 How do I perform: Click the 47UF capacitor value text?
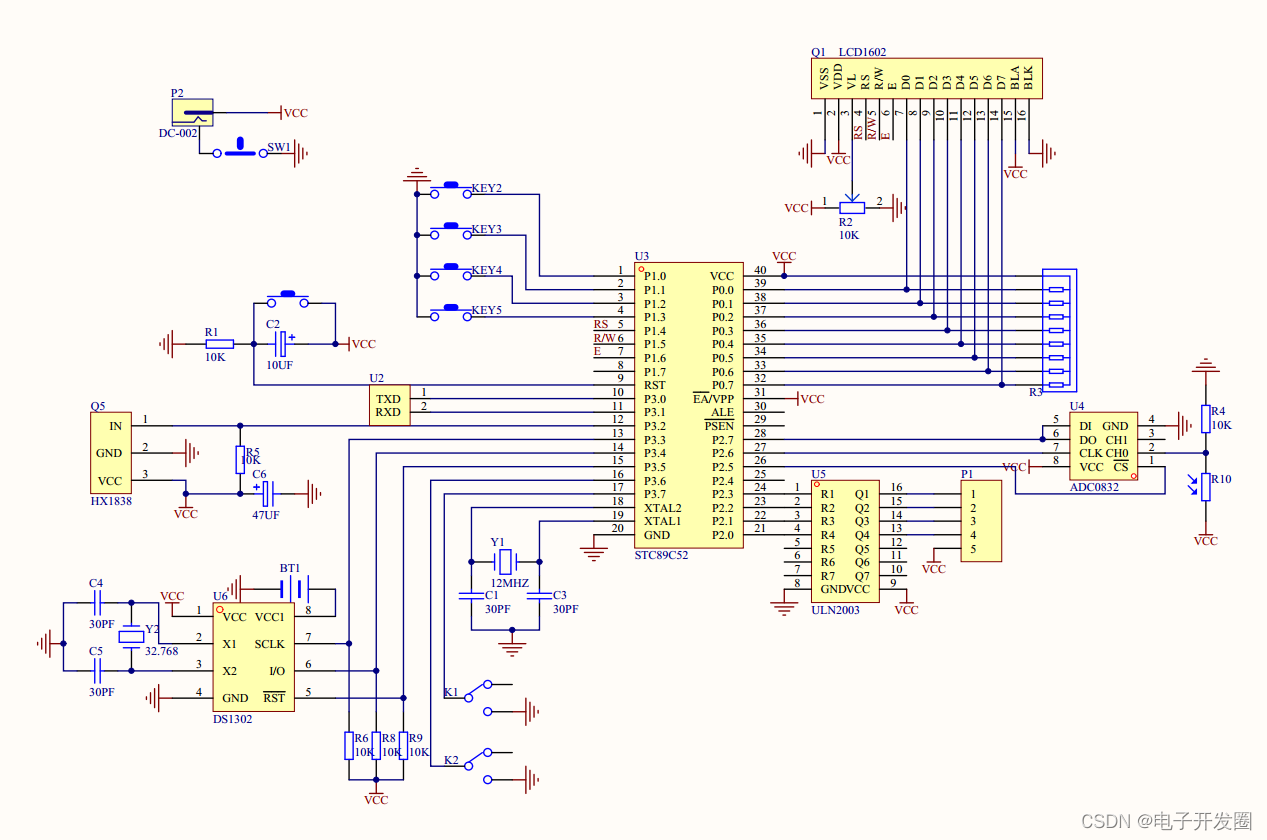[266, 515]
